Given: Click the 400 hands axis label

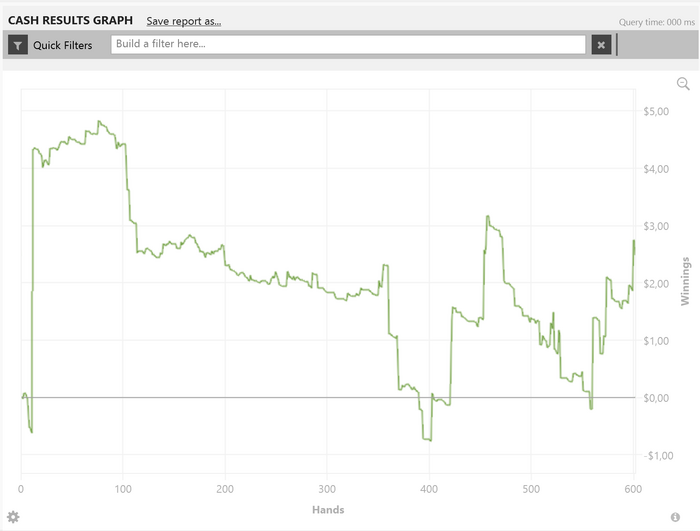Looking at the screenshot, I should (x=429, y=489).
